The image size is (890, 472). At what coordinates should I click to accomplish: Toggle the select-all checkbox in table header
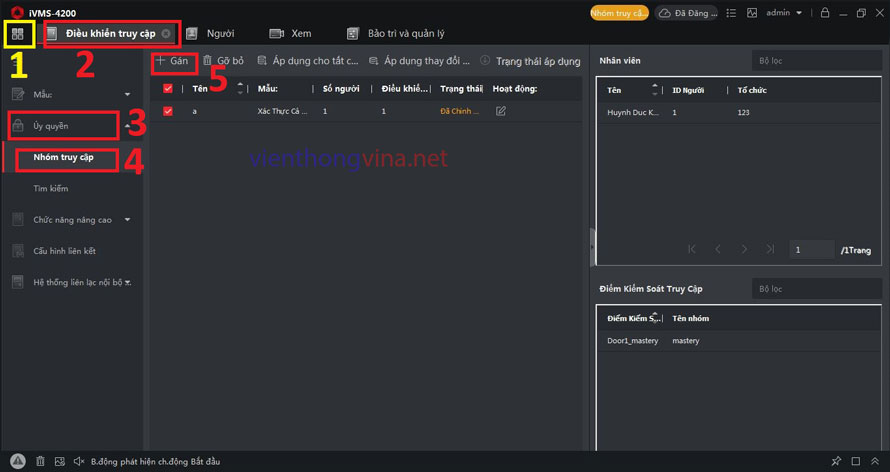click(x=168, y=89)
